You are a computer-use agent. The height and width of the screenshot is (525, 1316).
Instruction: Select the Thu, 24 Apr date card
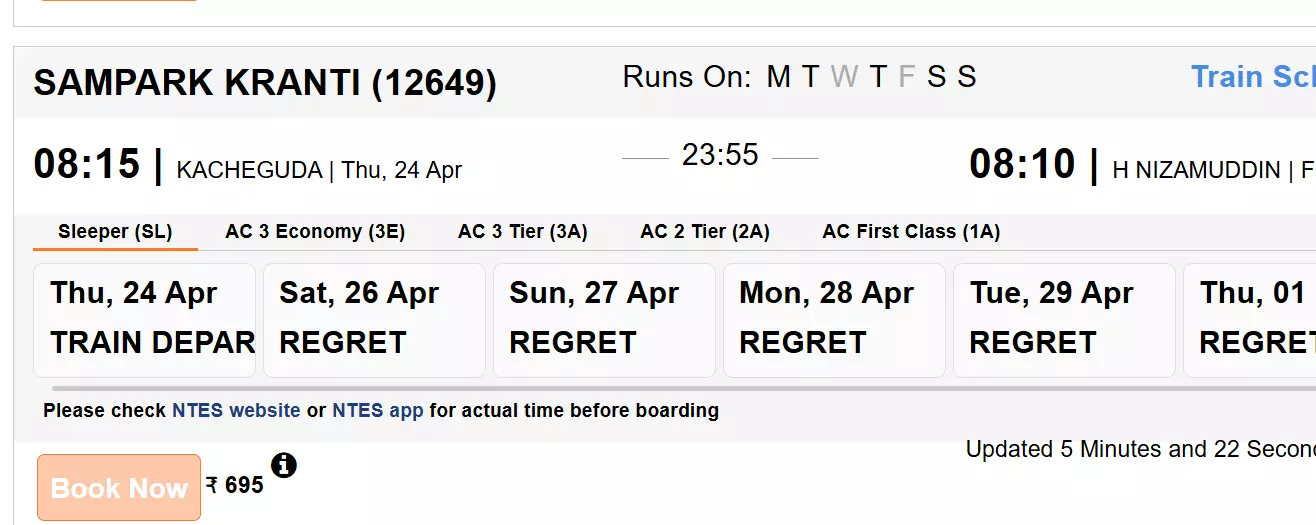[145, 320]
